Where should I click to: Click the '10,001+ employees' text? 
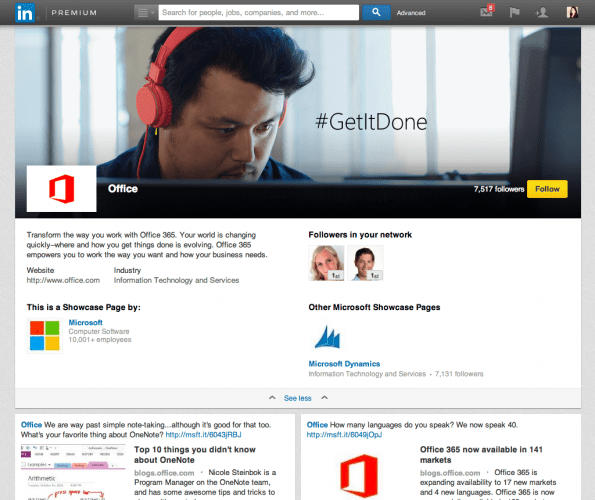pyautogui.click(x=100, y=340)
